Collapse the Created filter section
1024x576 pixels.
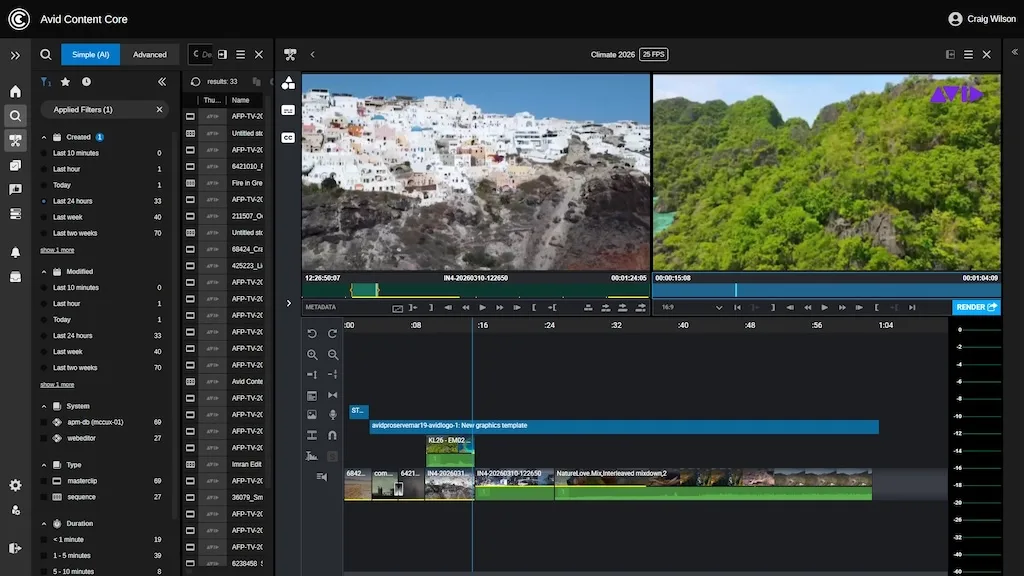pyautogui.click(x=45, y=137)
